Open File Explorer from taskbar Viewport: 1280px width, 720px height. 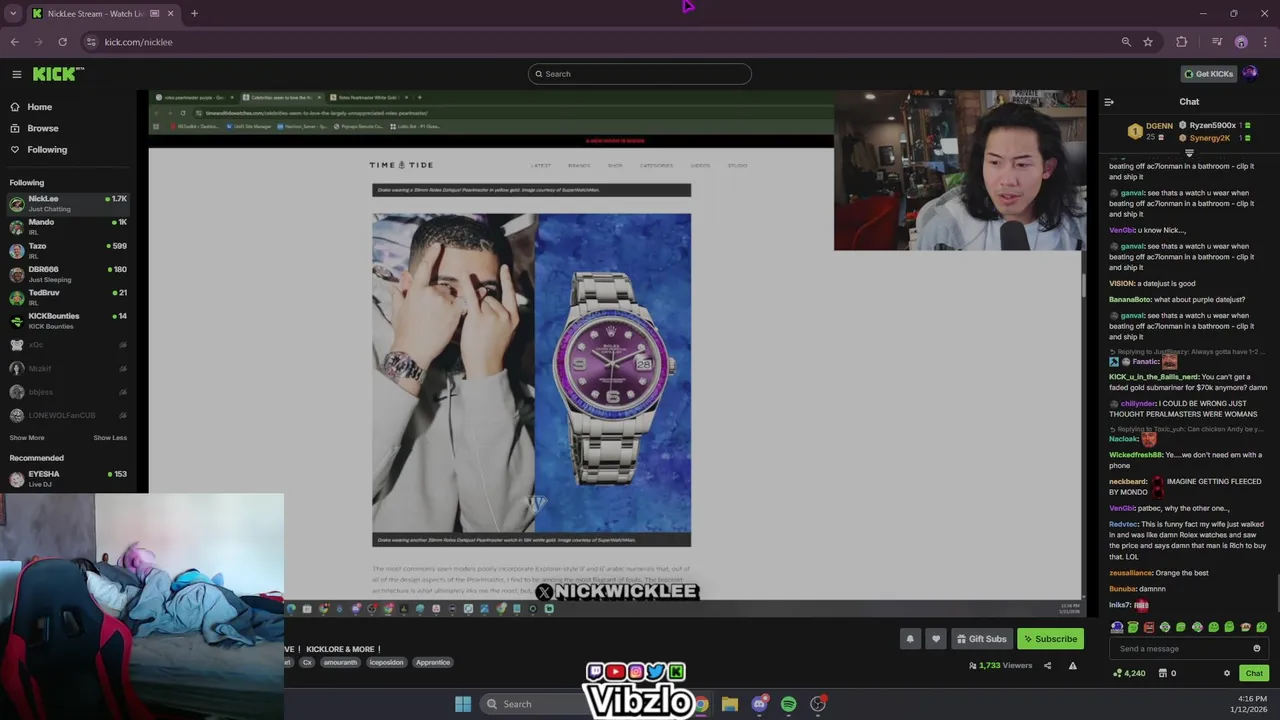tap(730, 704)
